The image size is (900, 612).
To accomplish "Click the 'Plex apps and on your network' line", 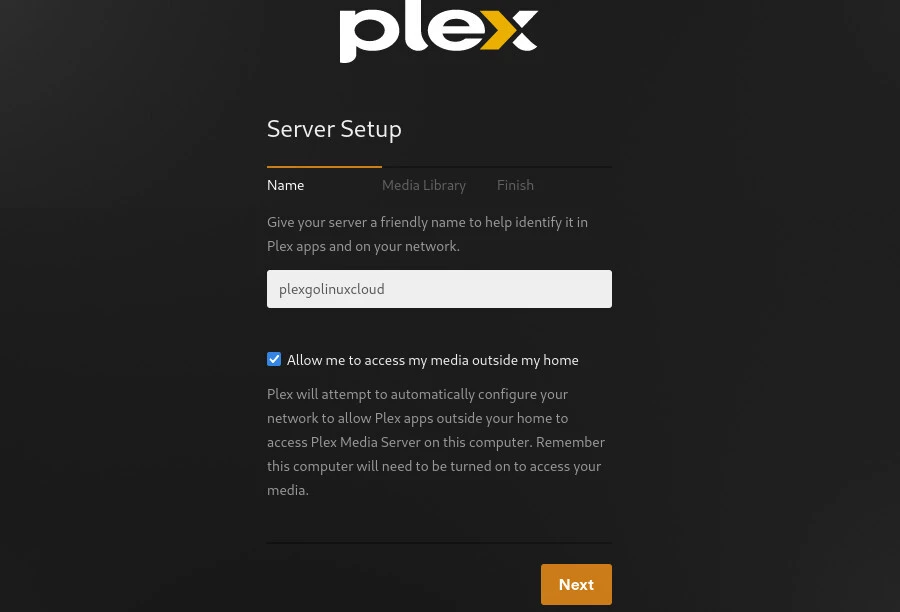I will (363, 246).
